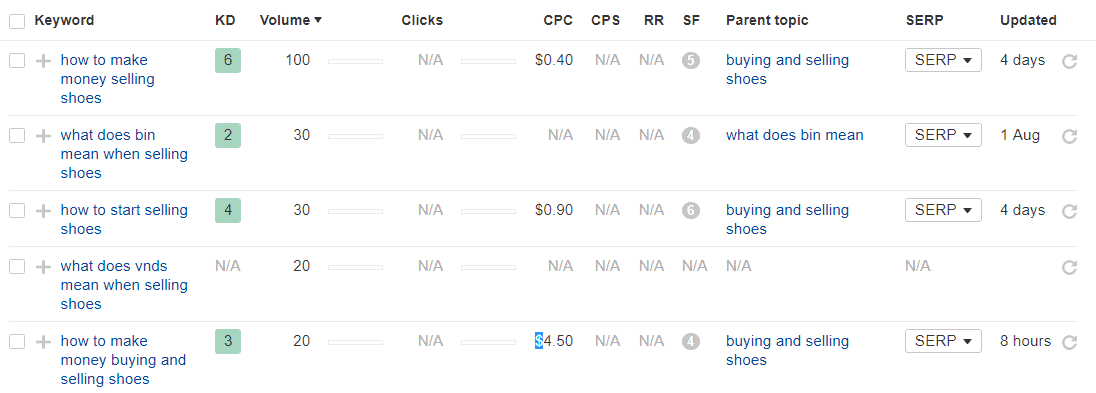Screen dimensions: 1096x393
Task: Open SERP dropdown for first keyword row
Action: (x=943, y=60)
